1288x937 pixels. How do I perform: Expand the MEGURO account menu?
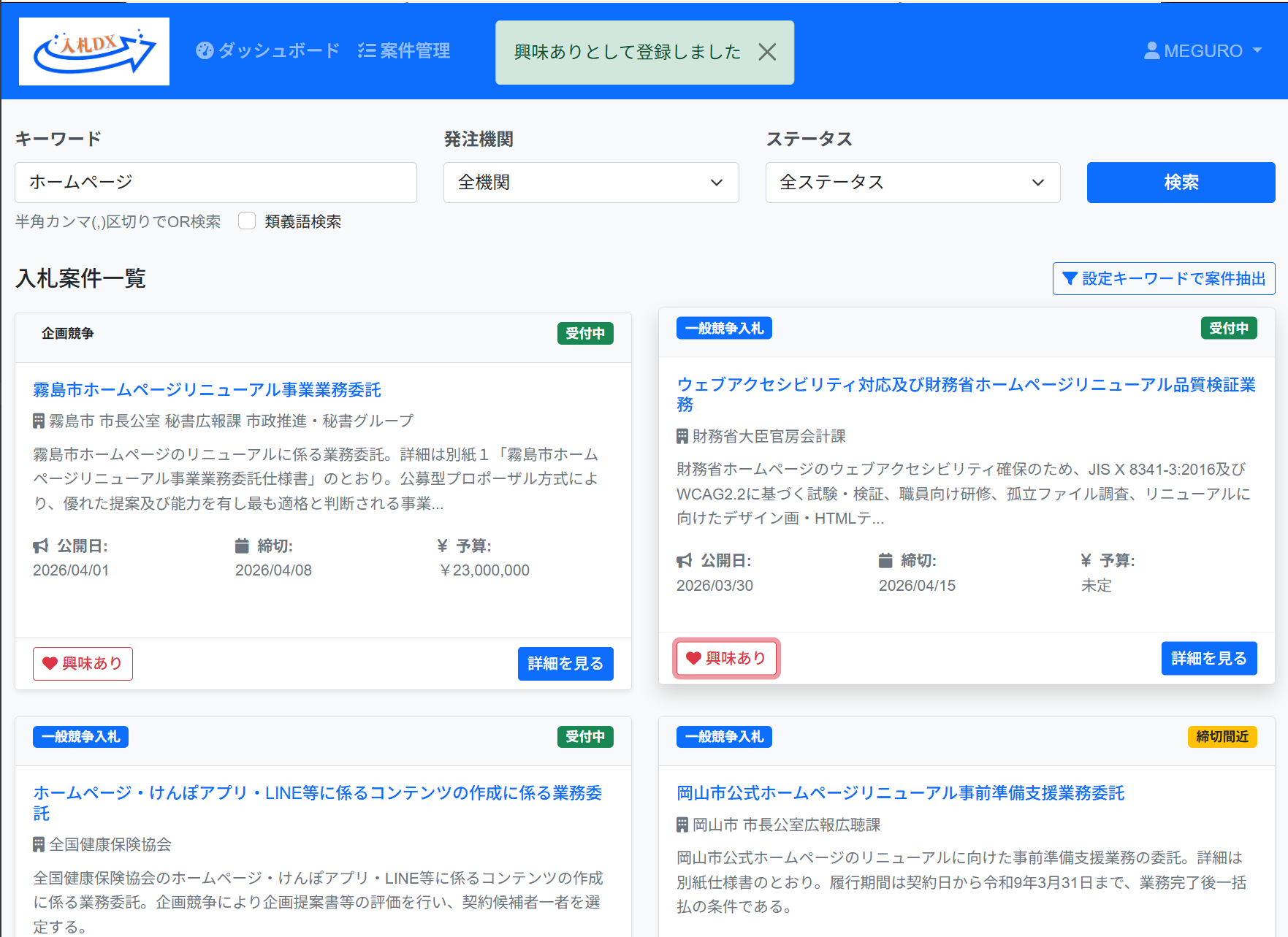[x=1259, y=51]
